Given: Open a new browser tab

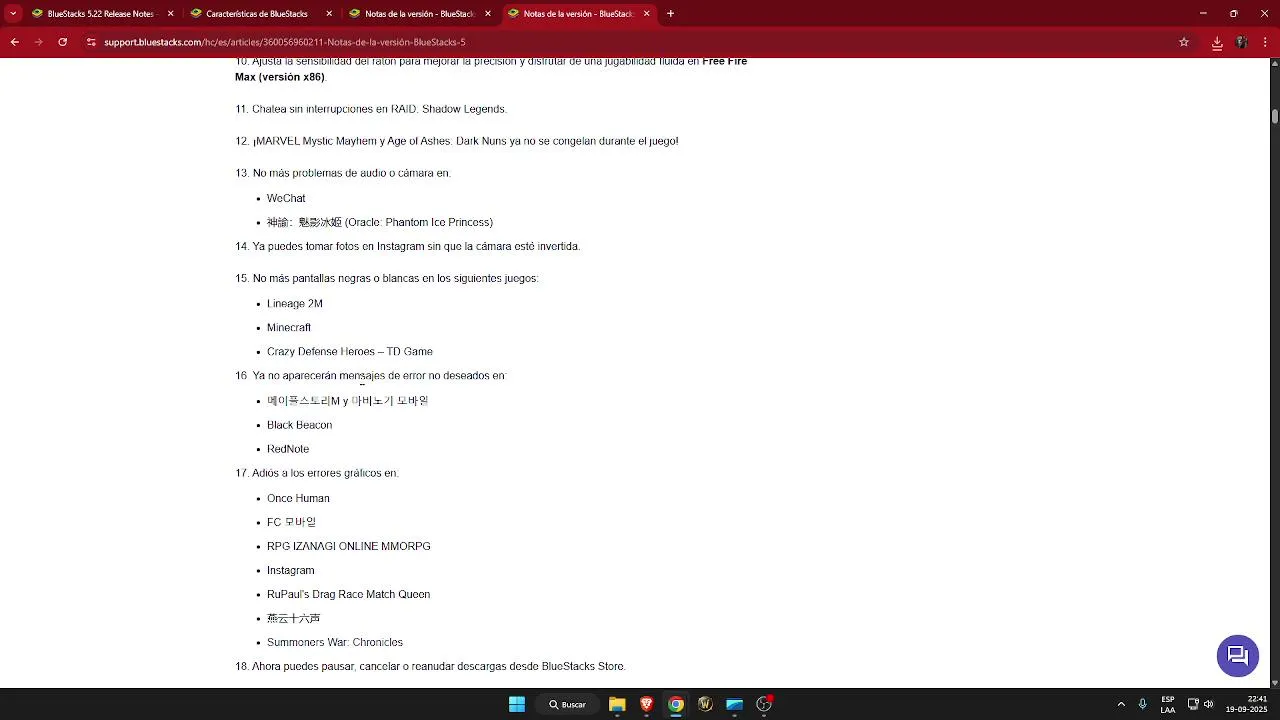Looking at the screenshot, I should 670,14.
